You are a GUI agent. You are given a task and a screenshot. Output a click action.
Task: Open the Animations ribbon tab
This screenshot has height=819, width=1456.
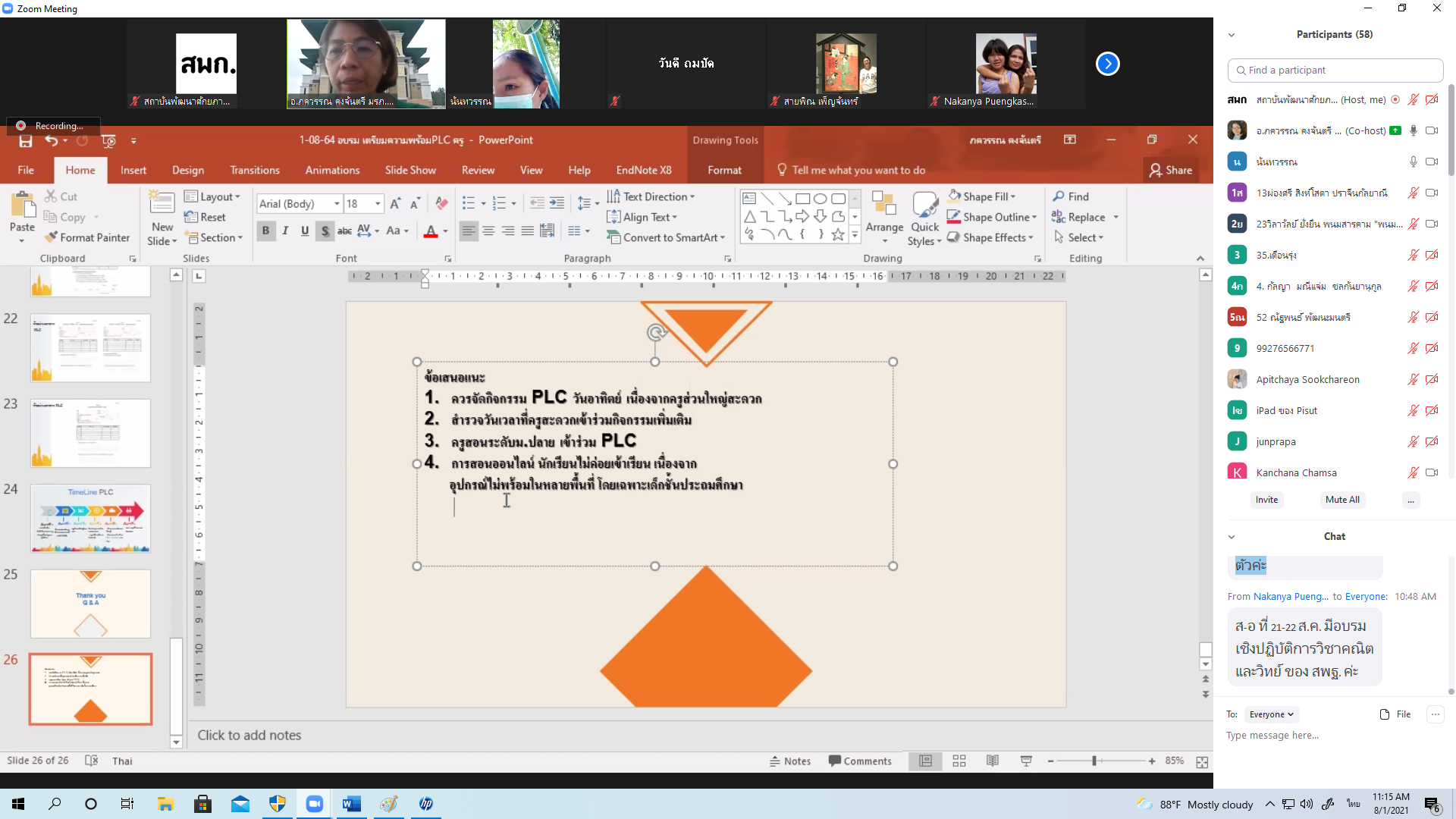pyautogui.click(x=332, y=170)
